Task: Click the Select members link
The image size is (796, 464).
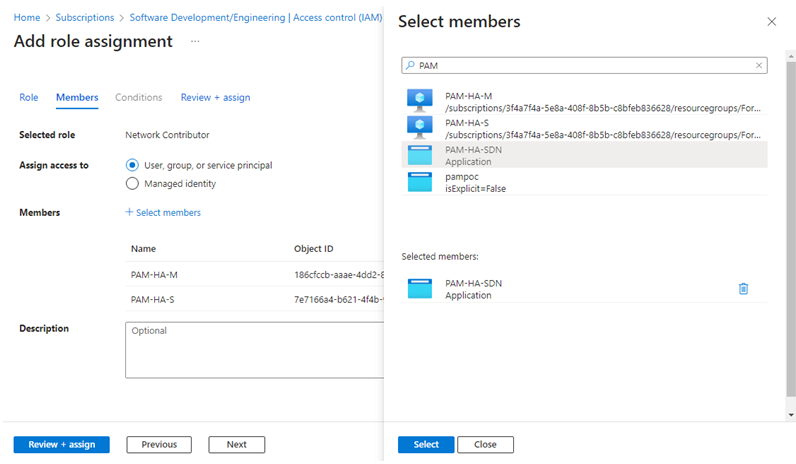Action: pos(168,213)
